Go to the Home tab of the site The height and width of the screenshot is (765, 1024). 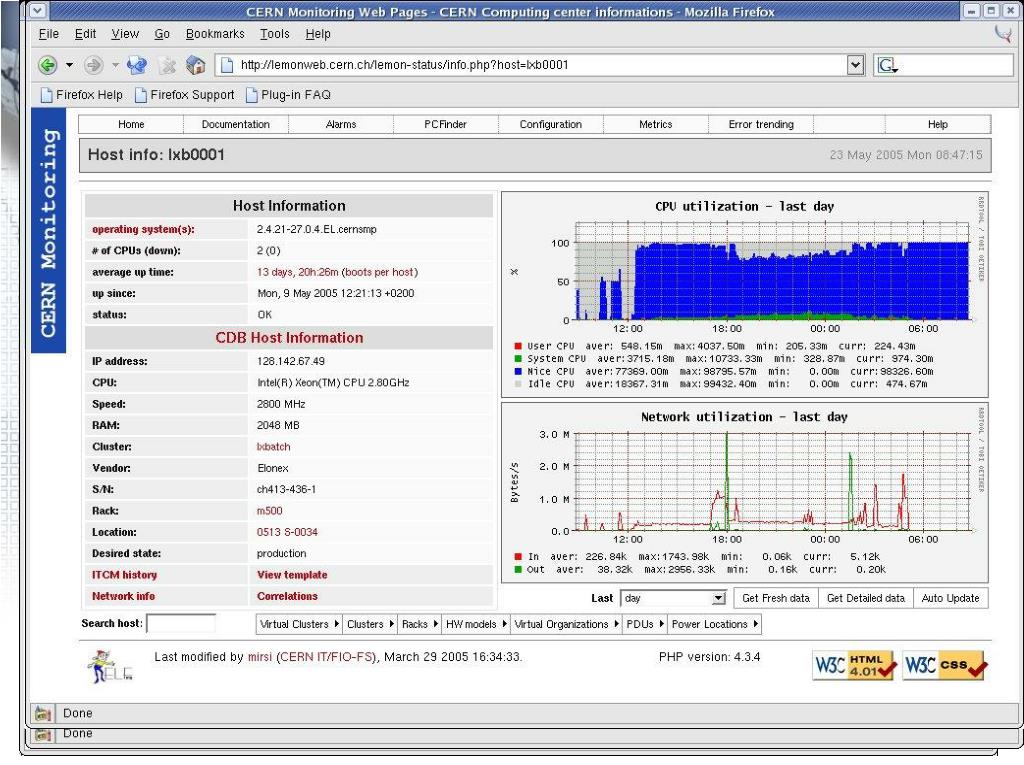[131, 124]
